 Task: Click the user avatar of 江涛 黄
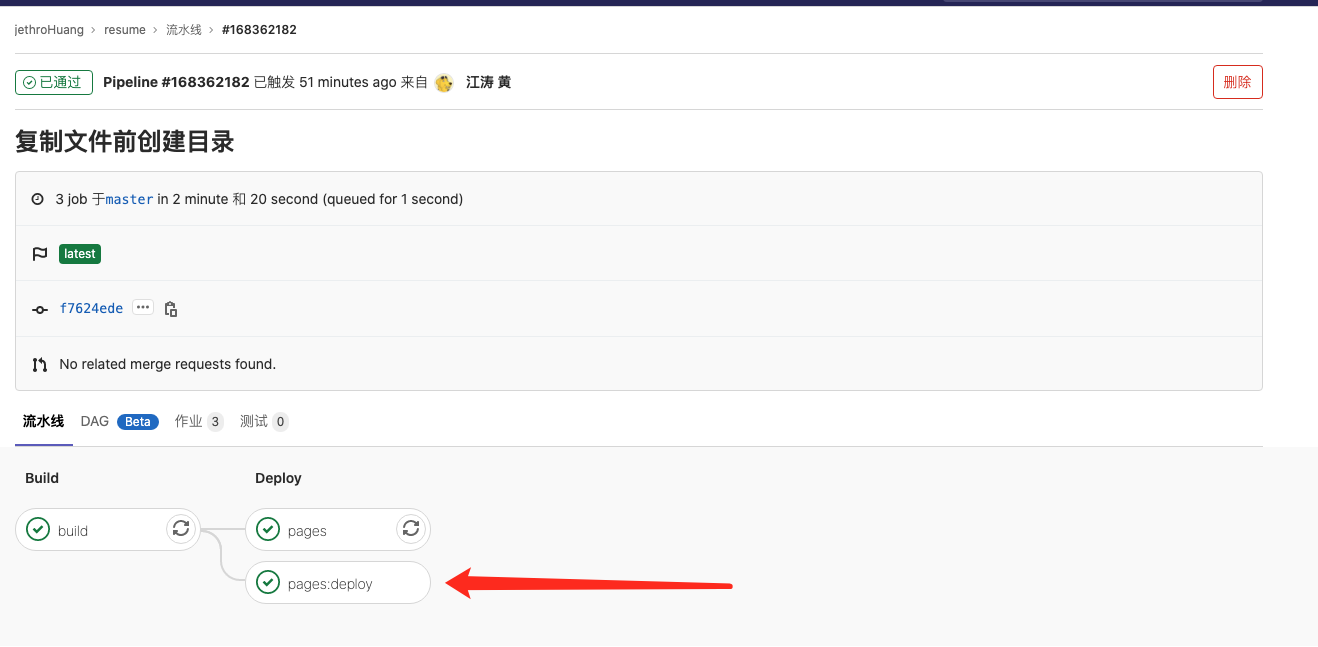[444, 83]
